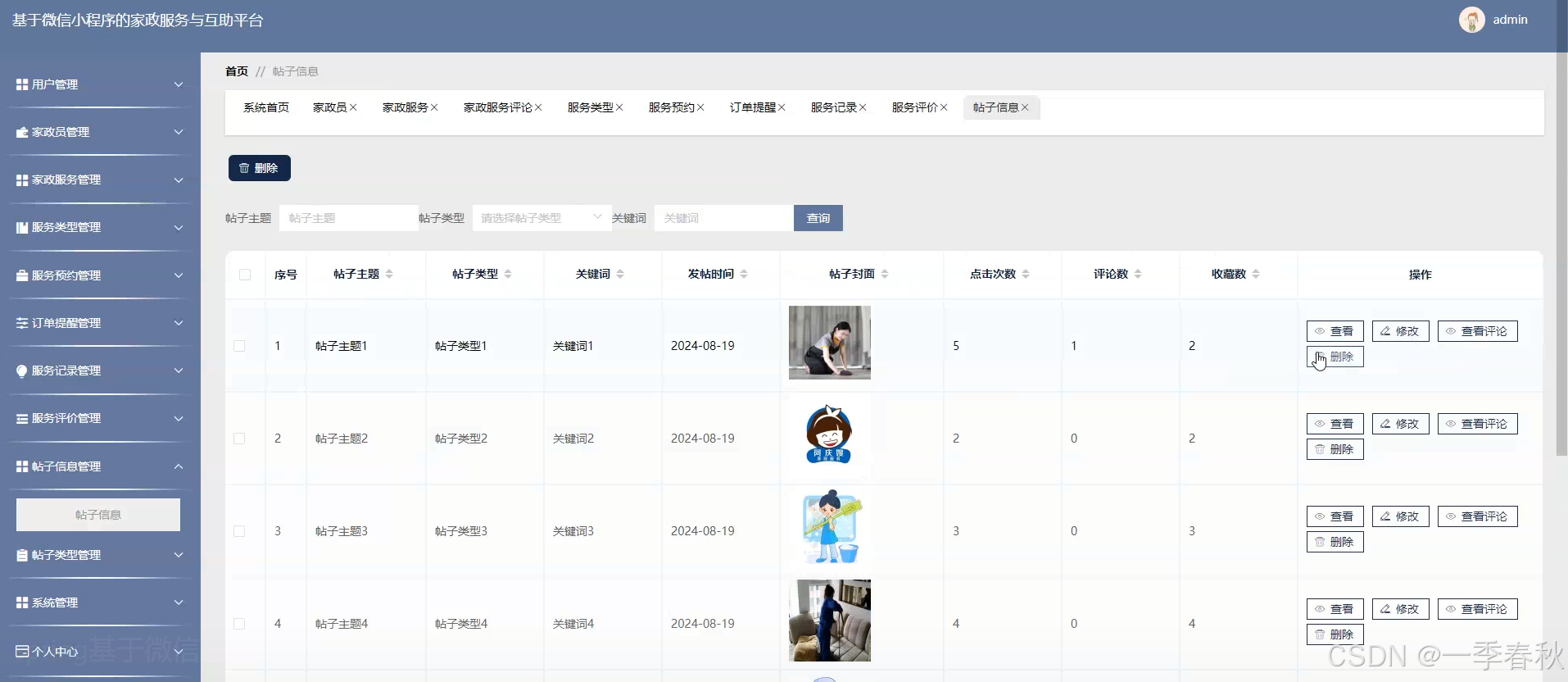Close the 服务预约 tab
This screenshot has height=682, width=1568.
pos(700,107)
